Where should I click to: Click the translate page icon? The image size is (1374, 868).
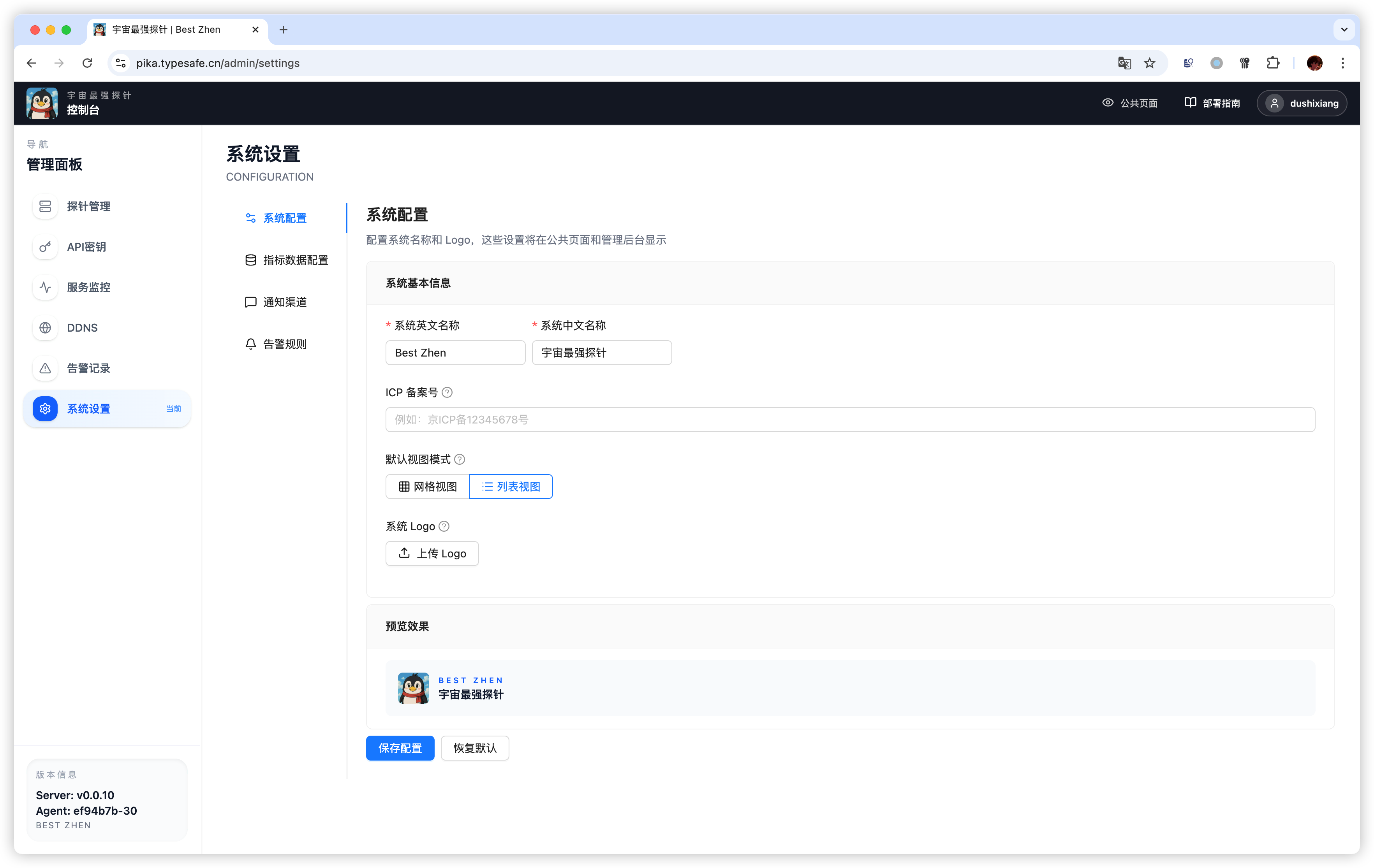point(1124,63)
